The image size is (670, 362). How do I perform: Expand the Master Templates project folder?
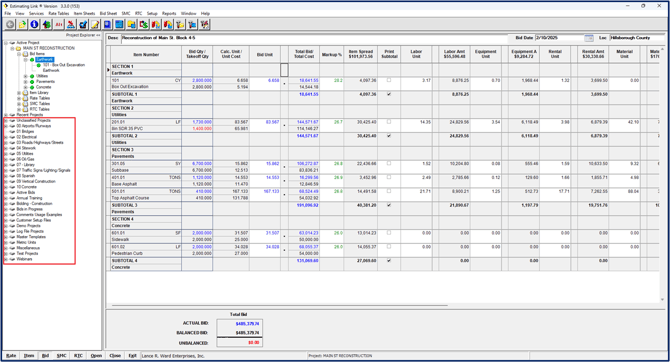6,237
